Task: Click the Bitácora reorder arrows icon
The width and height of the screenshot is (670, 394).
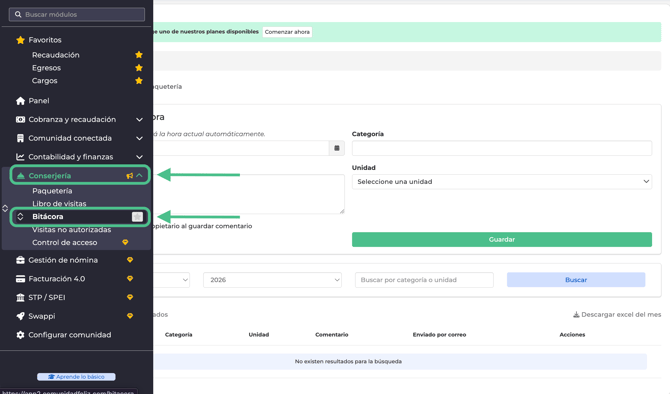Action: point(20,217)
